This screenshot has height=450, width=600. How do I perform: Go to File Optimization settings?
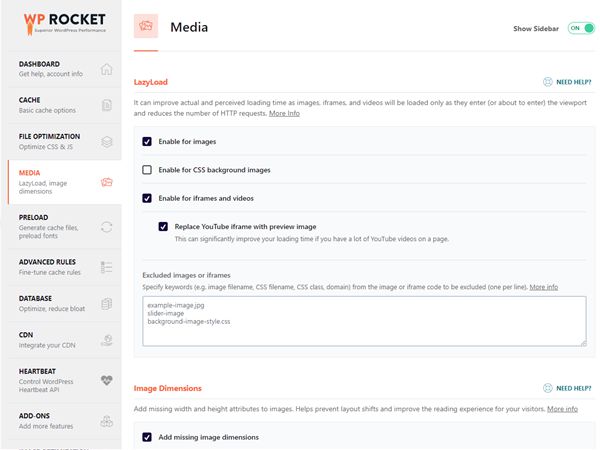click(64, 142)
